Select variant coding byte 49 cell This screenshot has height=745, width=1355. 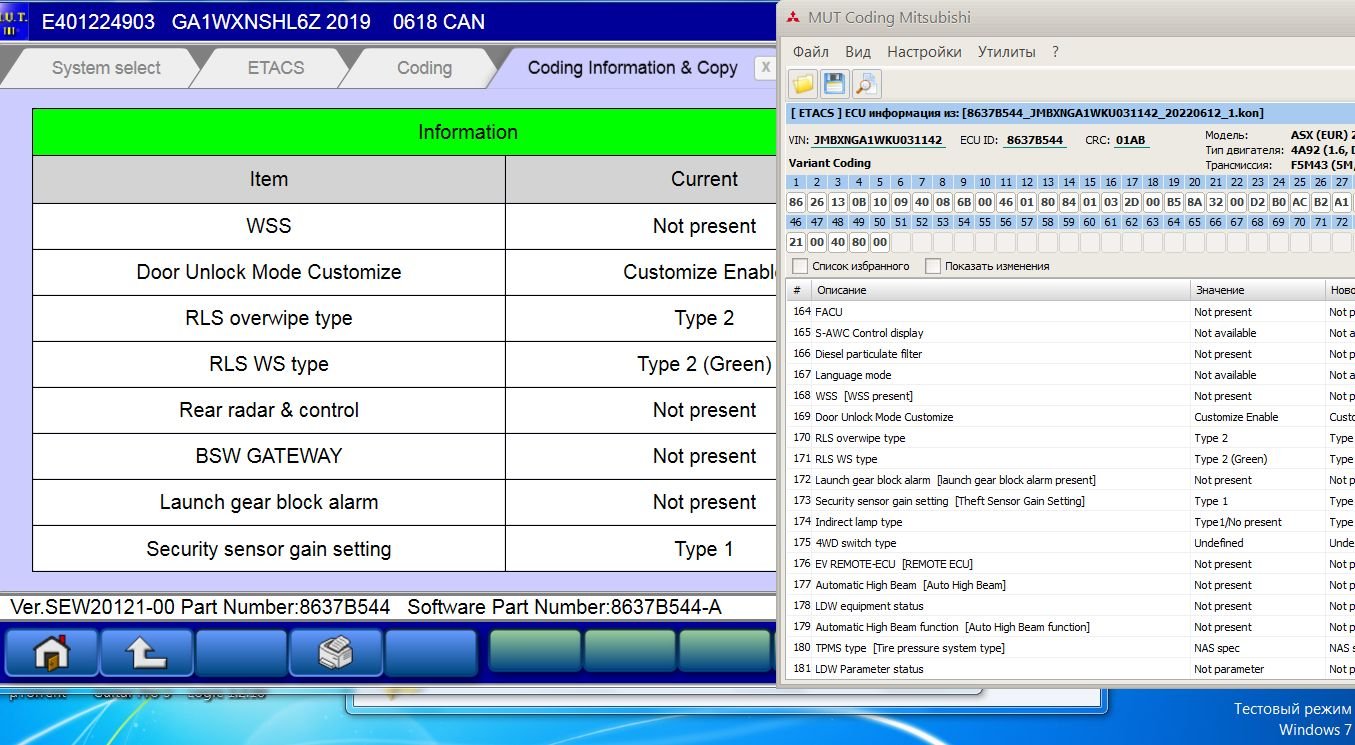click(x=859, y=242)
